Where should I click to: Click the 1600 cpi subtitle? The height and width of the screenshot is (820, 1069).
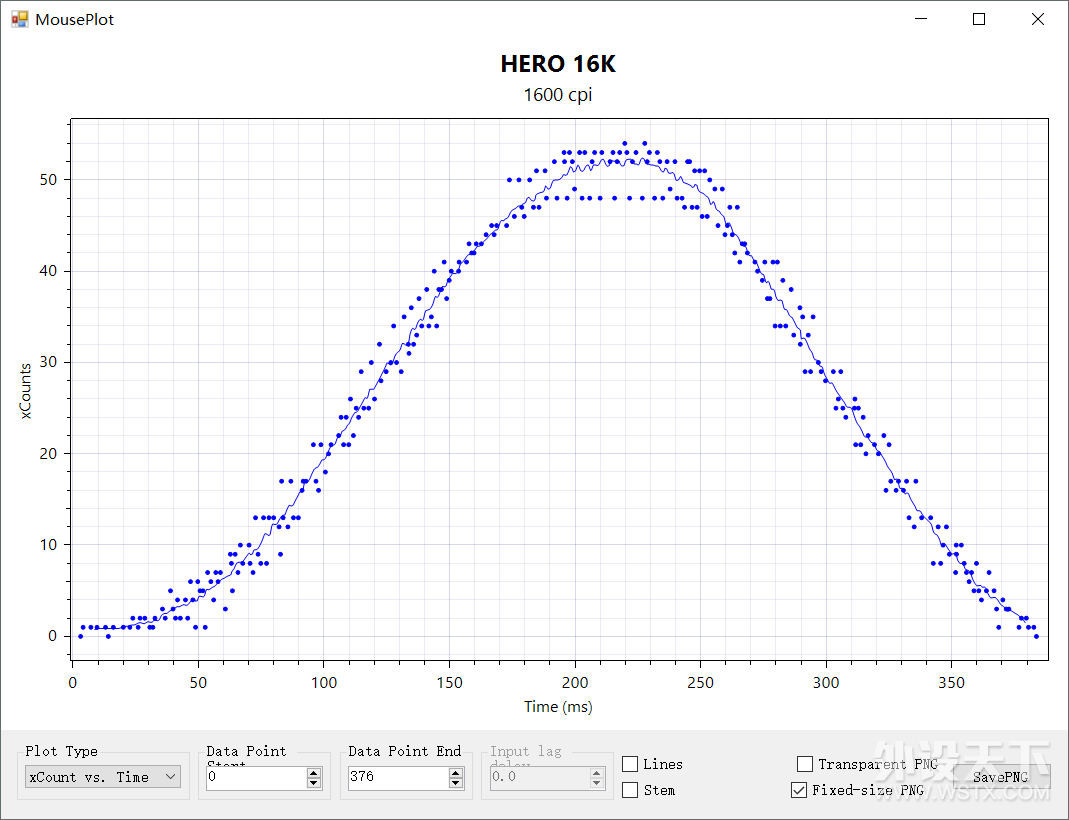coord(558,95)
